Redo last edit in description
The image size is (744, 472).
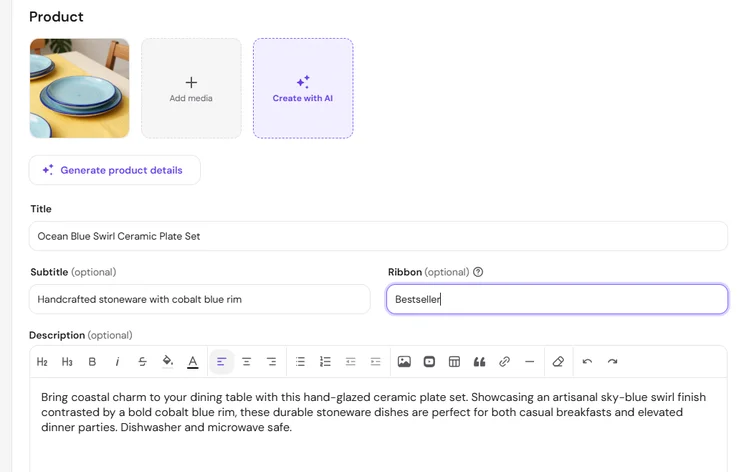click(613, 362)
